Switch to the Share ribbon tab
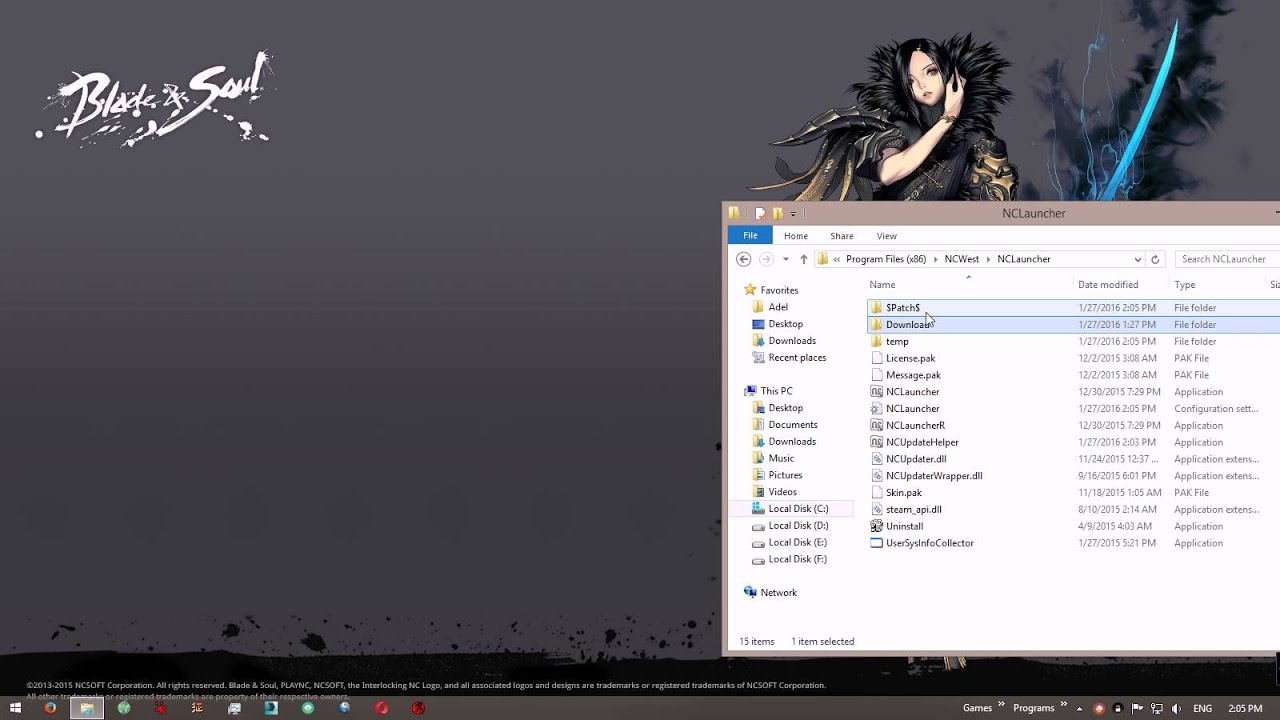1280x720 pixels. coord(842,236)
